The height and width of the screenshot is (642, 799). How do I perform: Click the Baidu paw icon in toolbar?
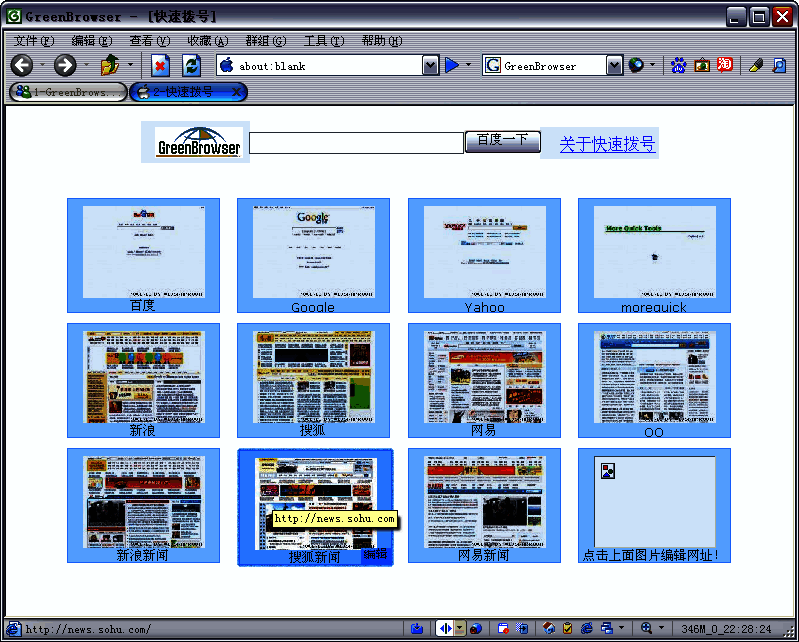[678, 65]
